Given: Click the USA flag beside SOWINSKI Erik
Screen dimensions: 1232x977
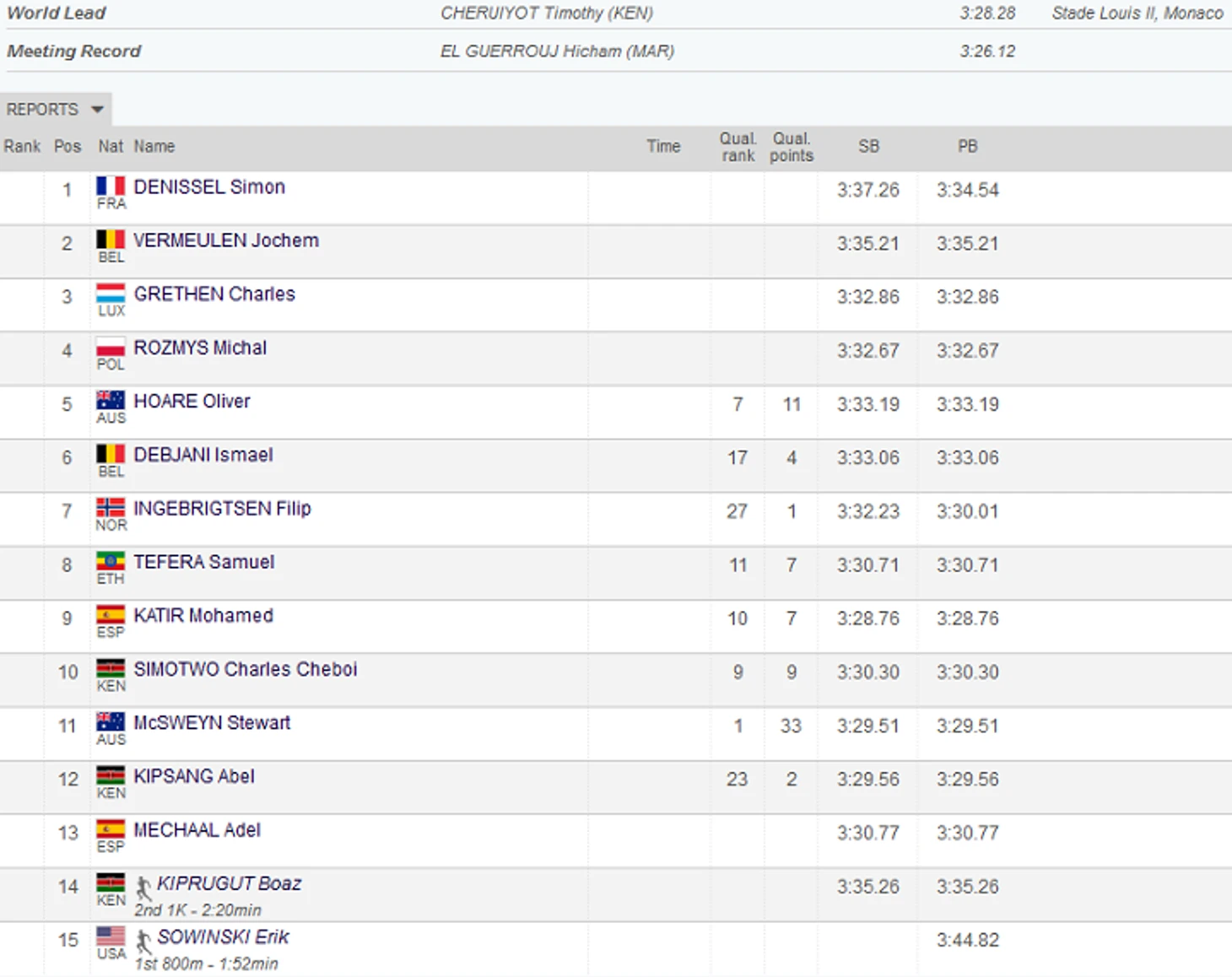Looking at the screenshot, I should [x=111, y=937].
